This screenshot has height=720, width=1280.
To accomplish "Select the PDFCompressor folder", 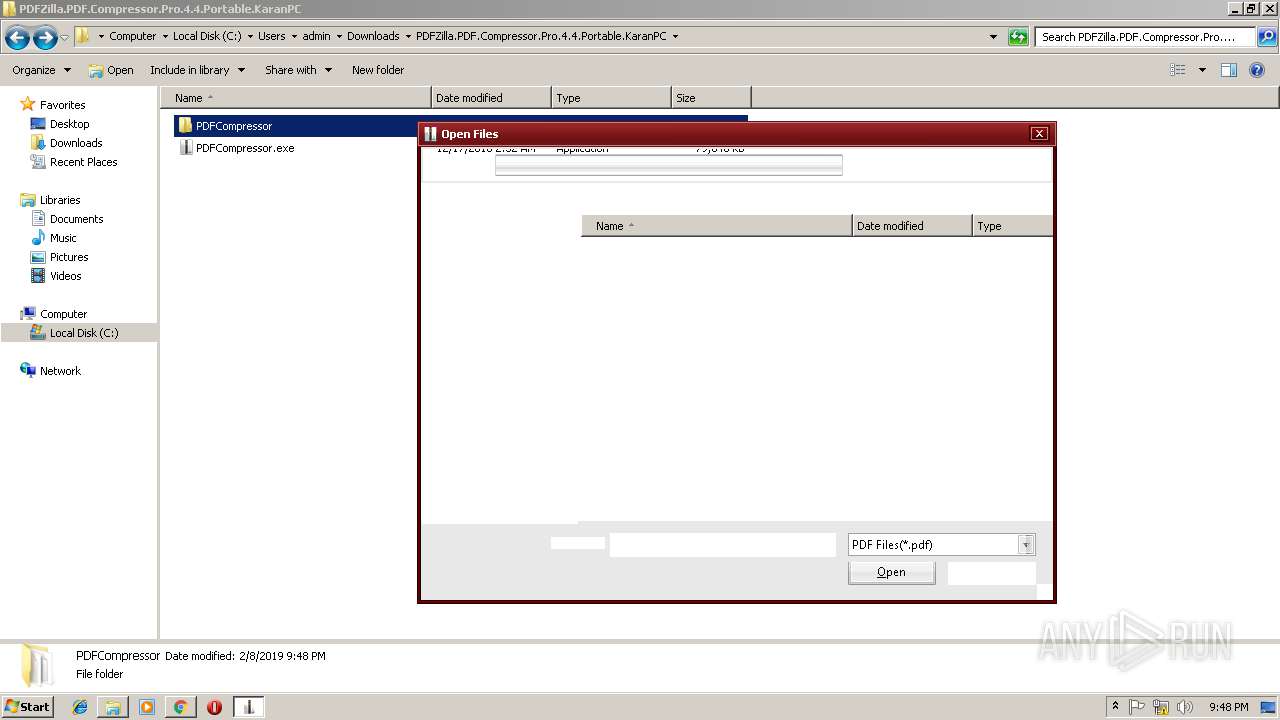I will pyautogui.click(x=234, y=126).
